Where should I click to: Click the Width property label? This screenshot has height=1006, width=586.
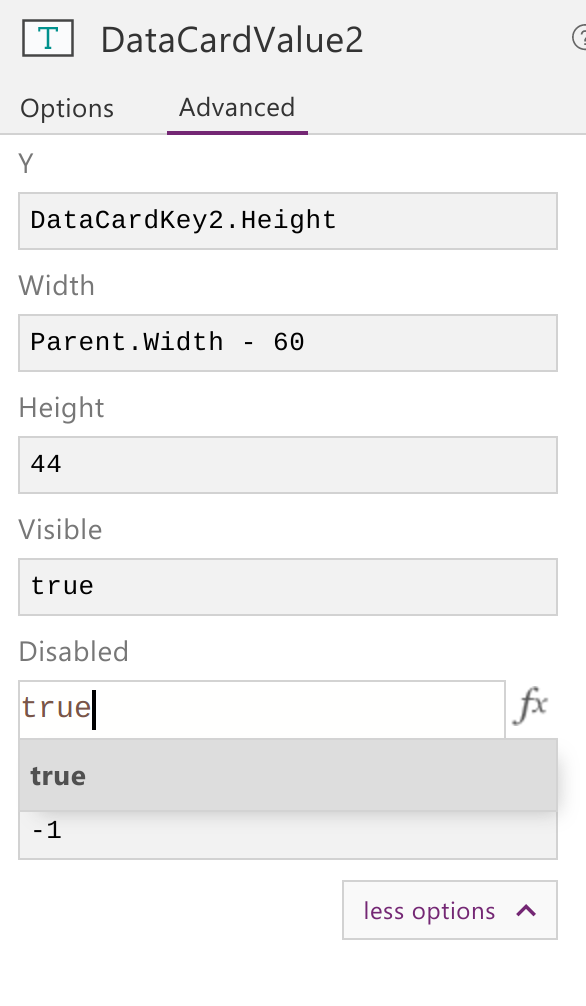[x=56, y=286]
